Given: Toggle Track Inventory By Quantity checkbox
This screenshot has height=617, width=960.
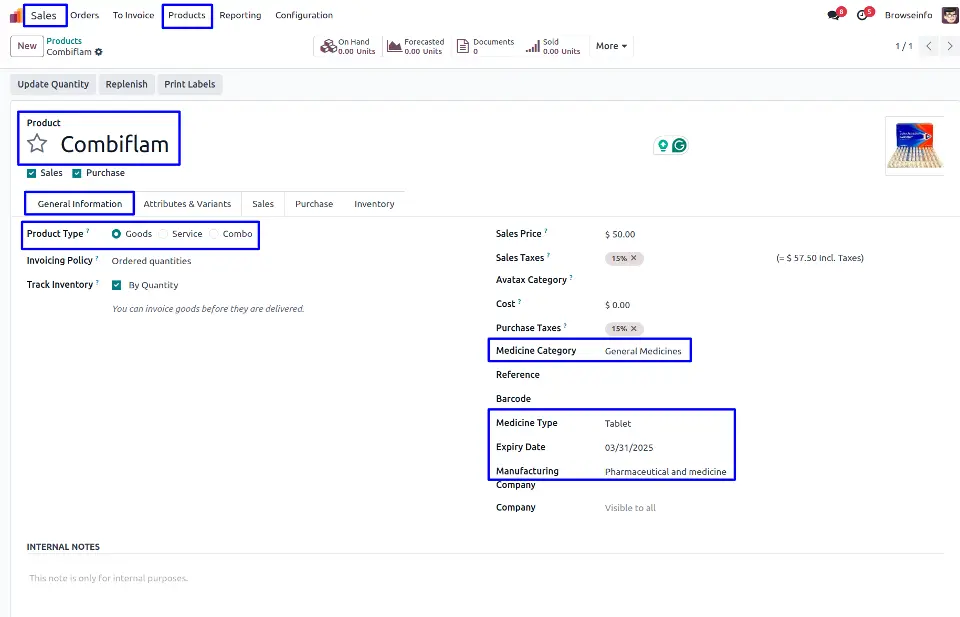Looking at the screenshot, I should coord(116,285).
